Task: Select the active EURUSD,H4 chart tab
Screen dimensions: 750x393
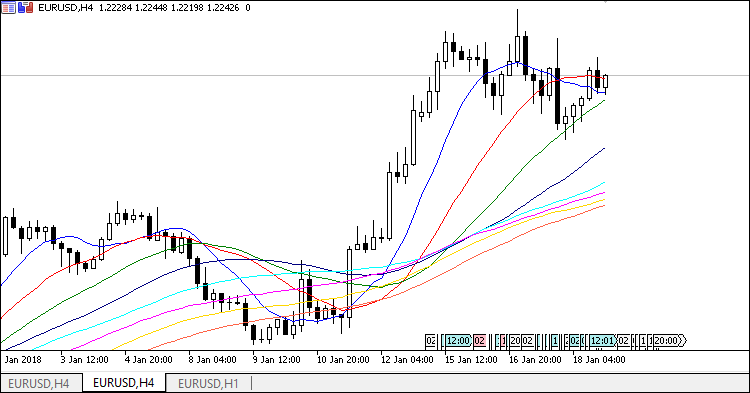Action: click(x=123, y=383)
